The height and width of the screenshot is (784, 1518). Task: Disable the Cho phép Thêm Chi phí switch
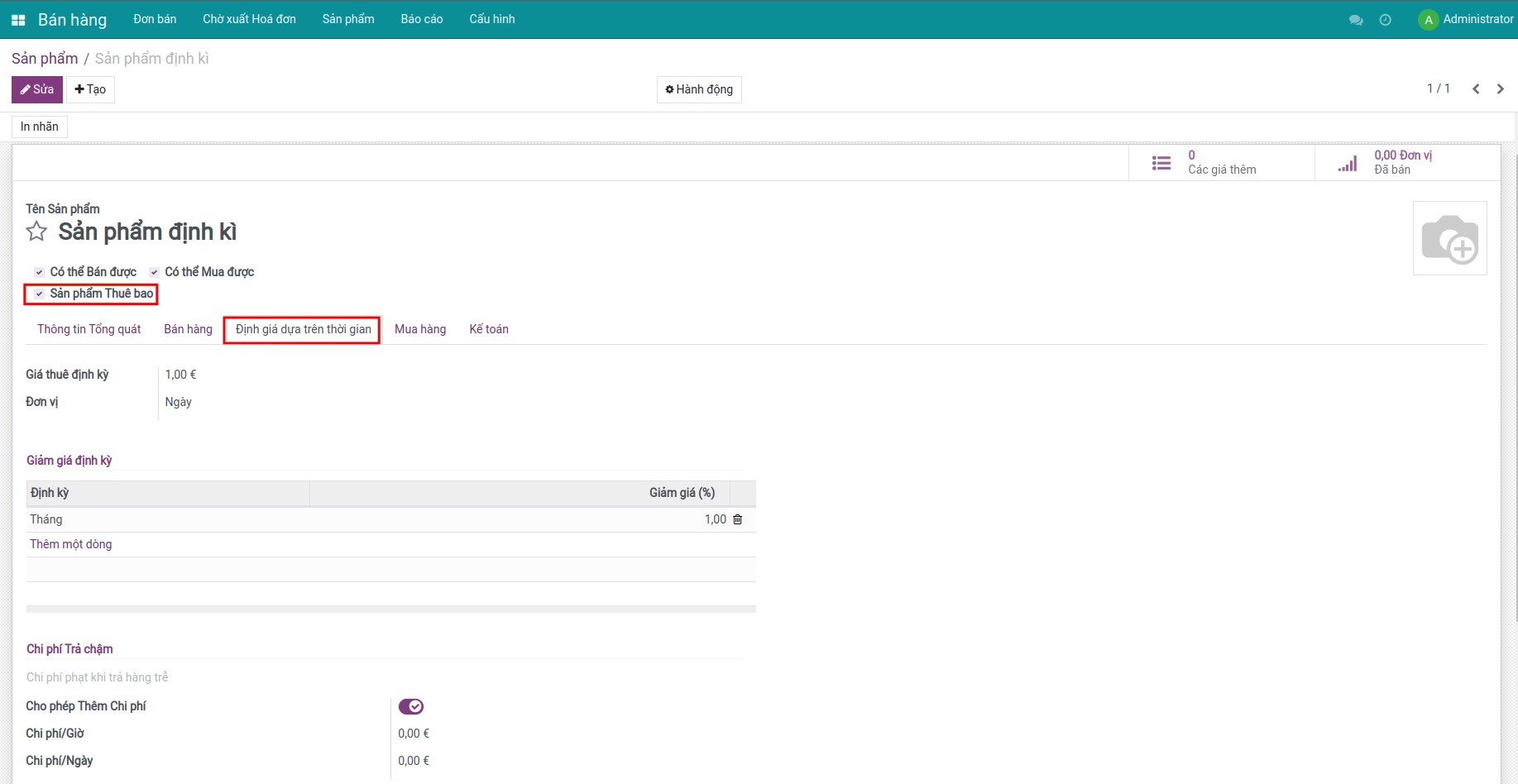point(411,706)
